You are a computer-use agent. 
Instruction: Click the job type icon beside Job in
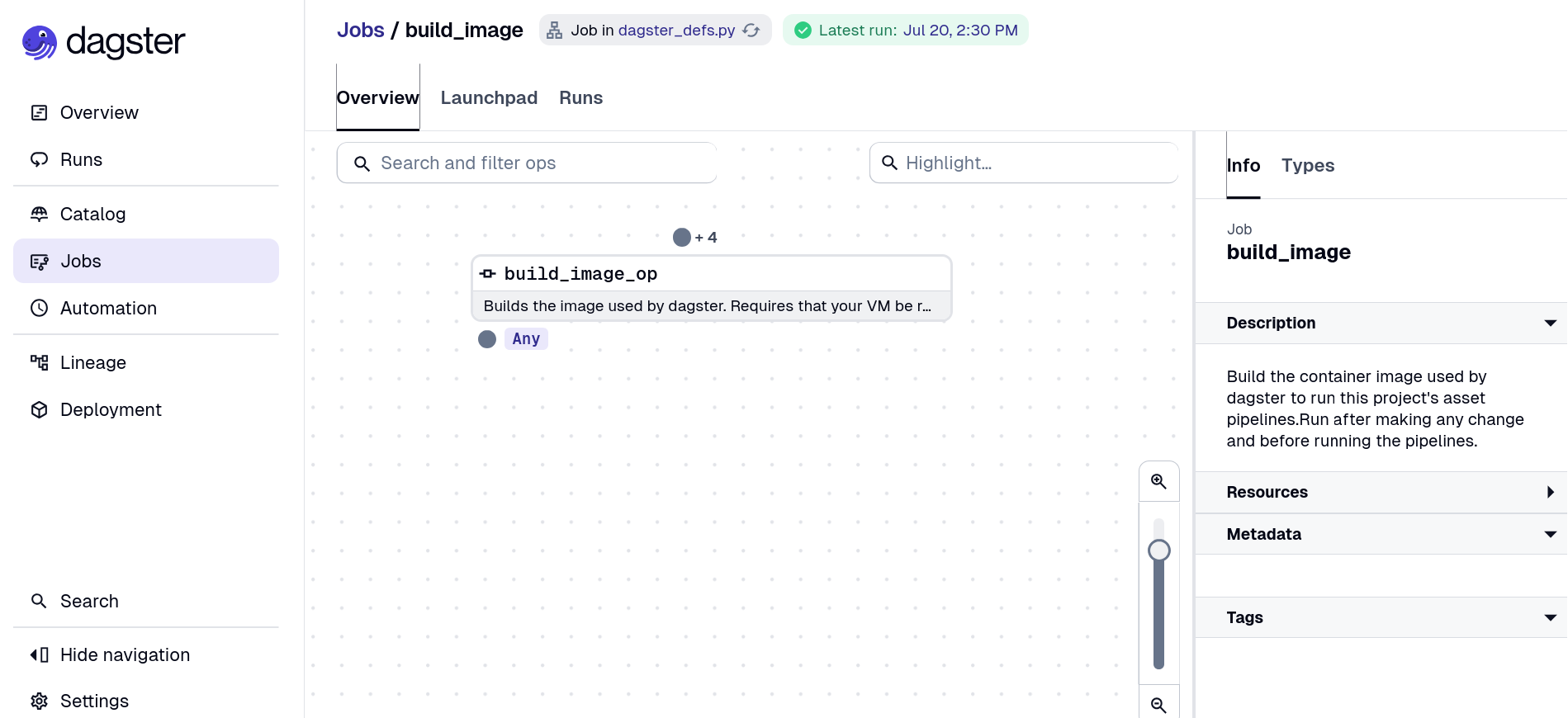click(555, 31)
